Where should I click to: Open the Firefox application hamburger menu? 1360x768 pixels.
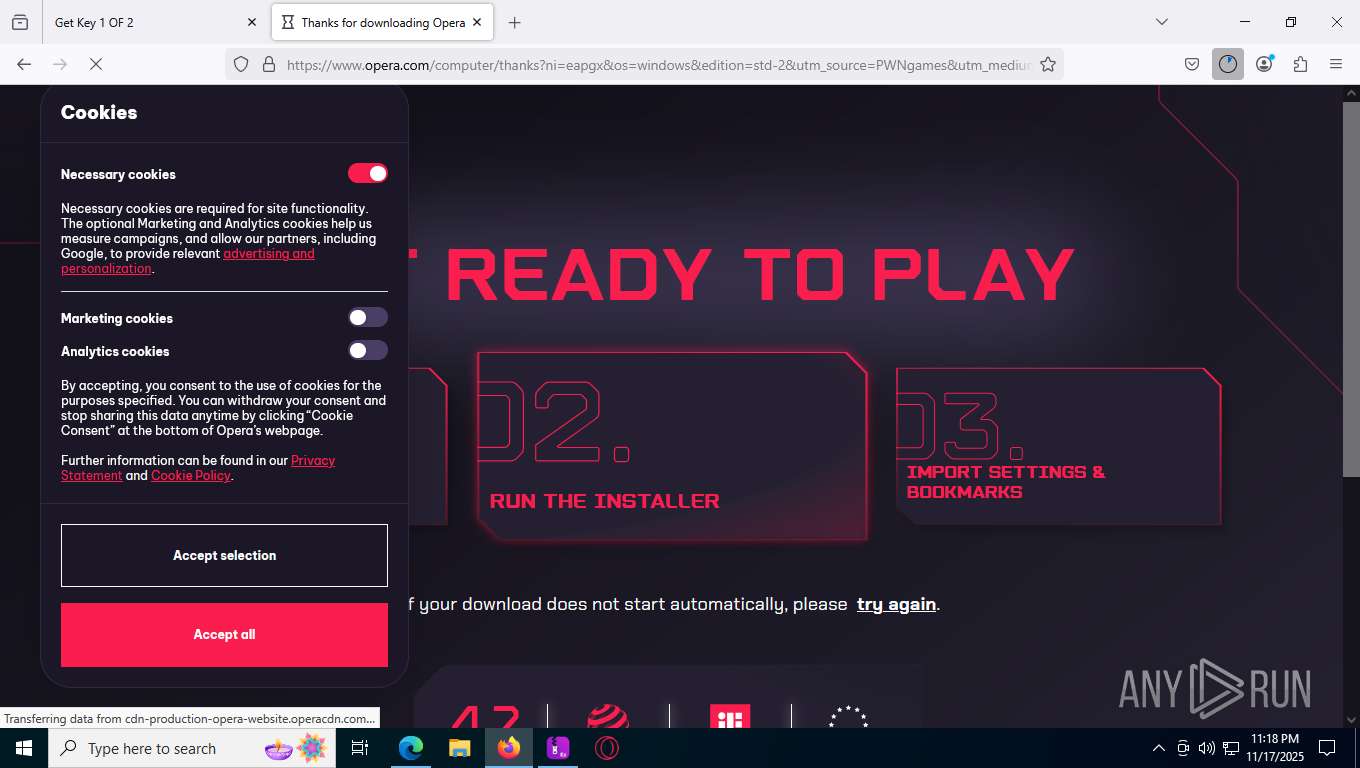coord(1336,64)
